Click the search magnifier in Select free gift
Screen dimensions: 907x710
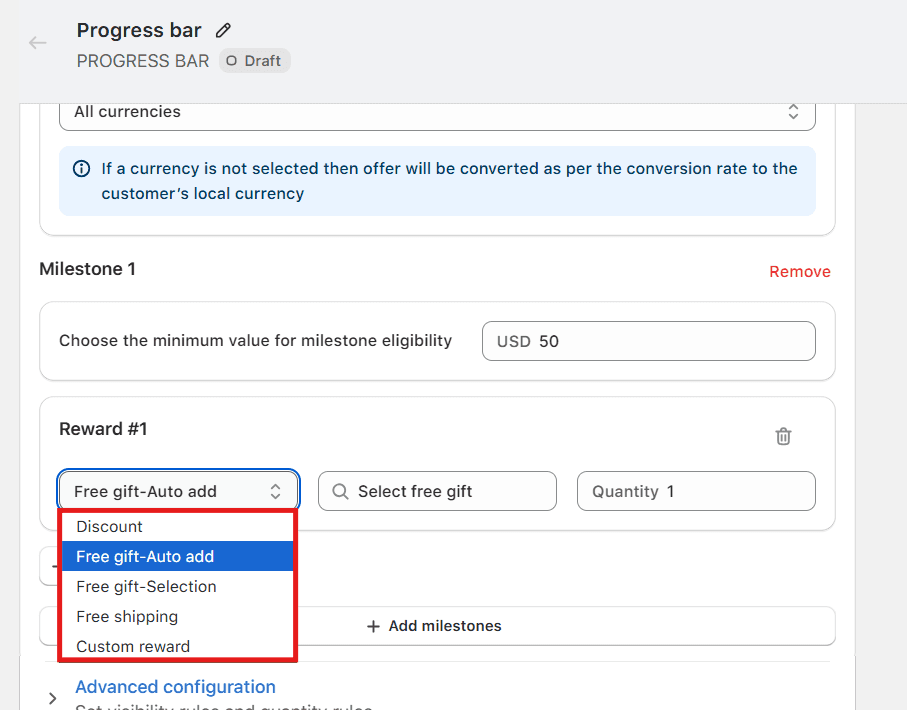340,491
